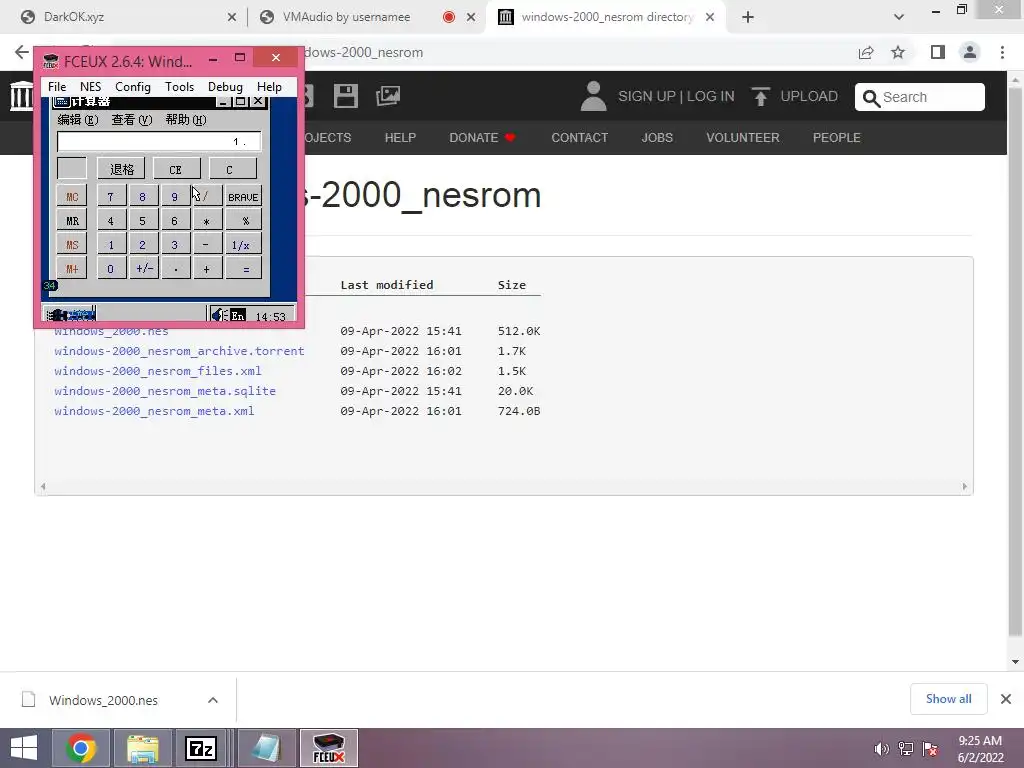Click the user avatar icon

593,96
